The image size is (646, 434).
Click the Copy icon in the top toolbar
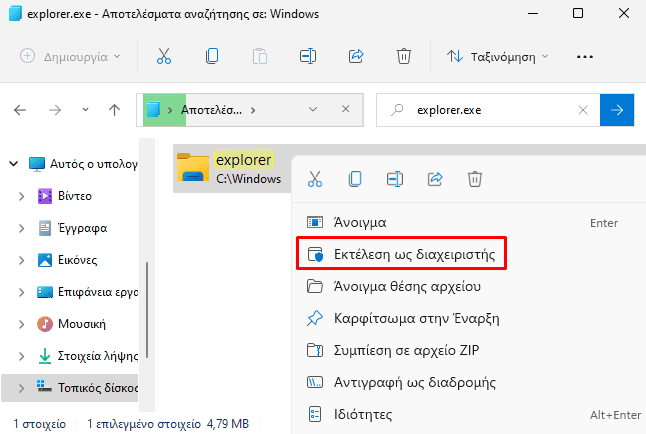pos(212,56)
